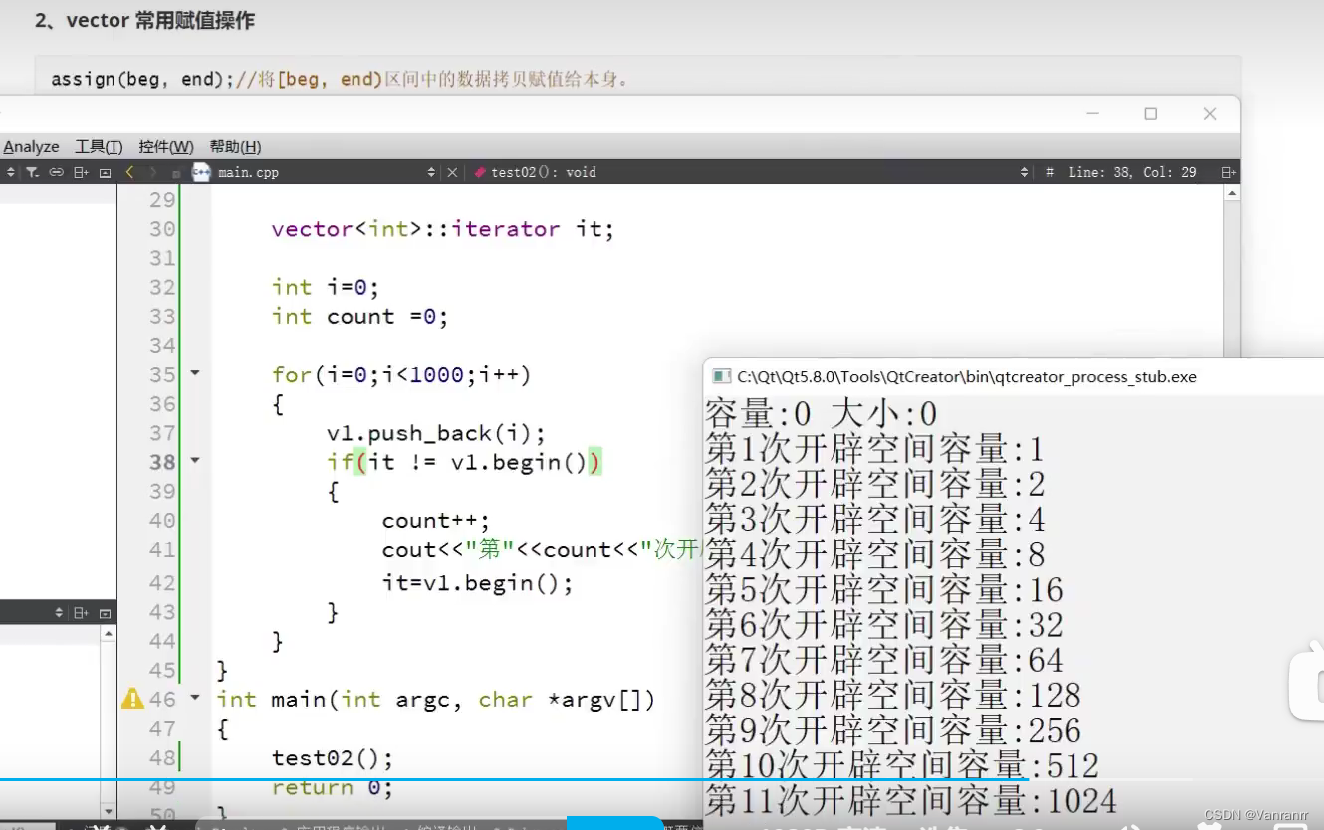Open the 工具(T) menu
1324x830 pixels.
coord(98,147)
